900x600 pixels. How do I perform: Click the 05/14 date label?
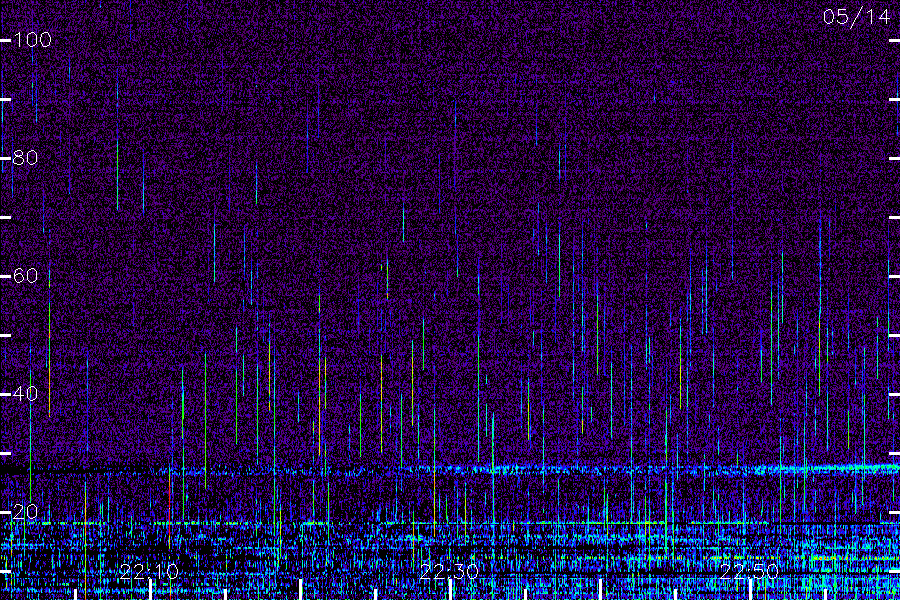pyautogui.click(x=856, y=17)
